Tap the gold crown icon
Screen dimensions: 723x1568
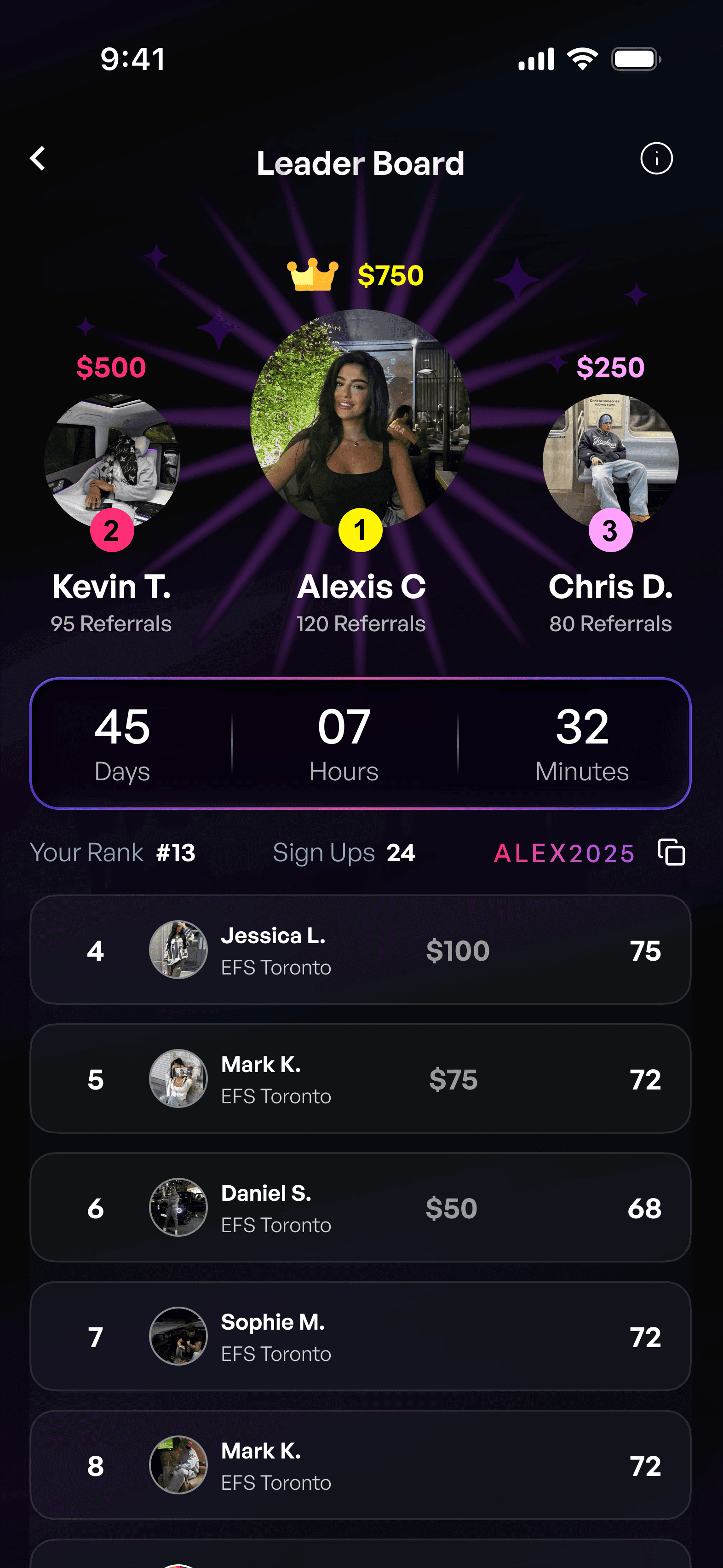(x=312, y=275)
